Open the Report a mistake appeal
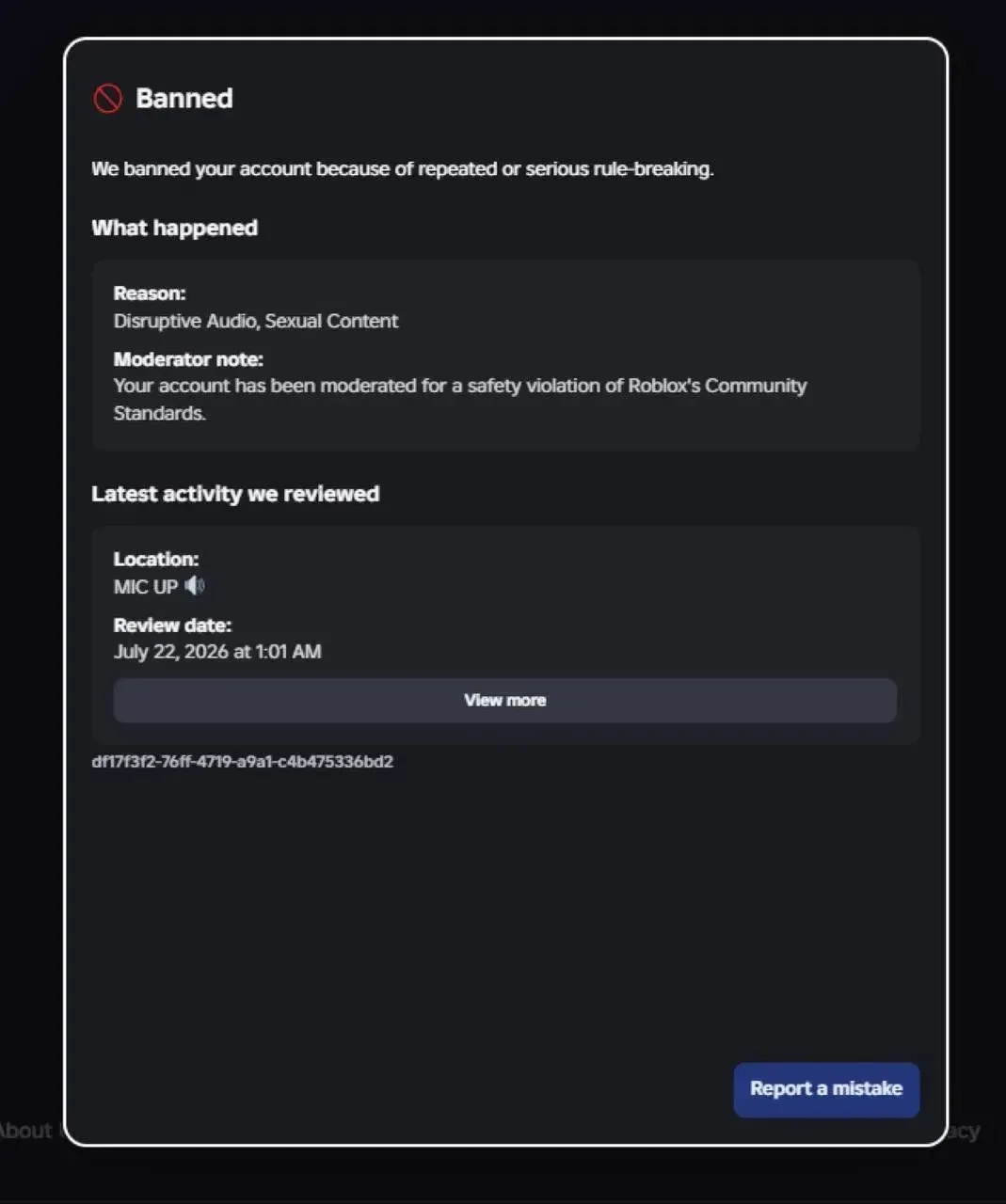This screenshot has height=1204, width=1006. 826,1089
